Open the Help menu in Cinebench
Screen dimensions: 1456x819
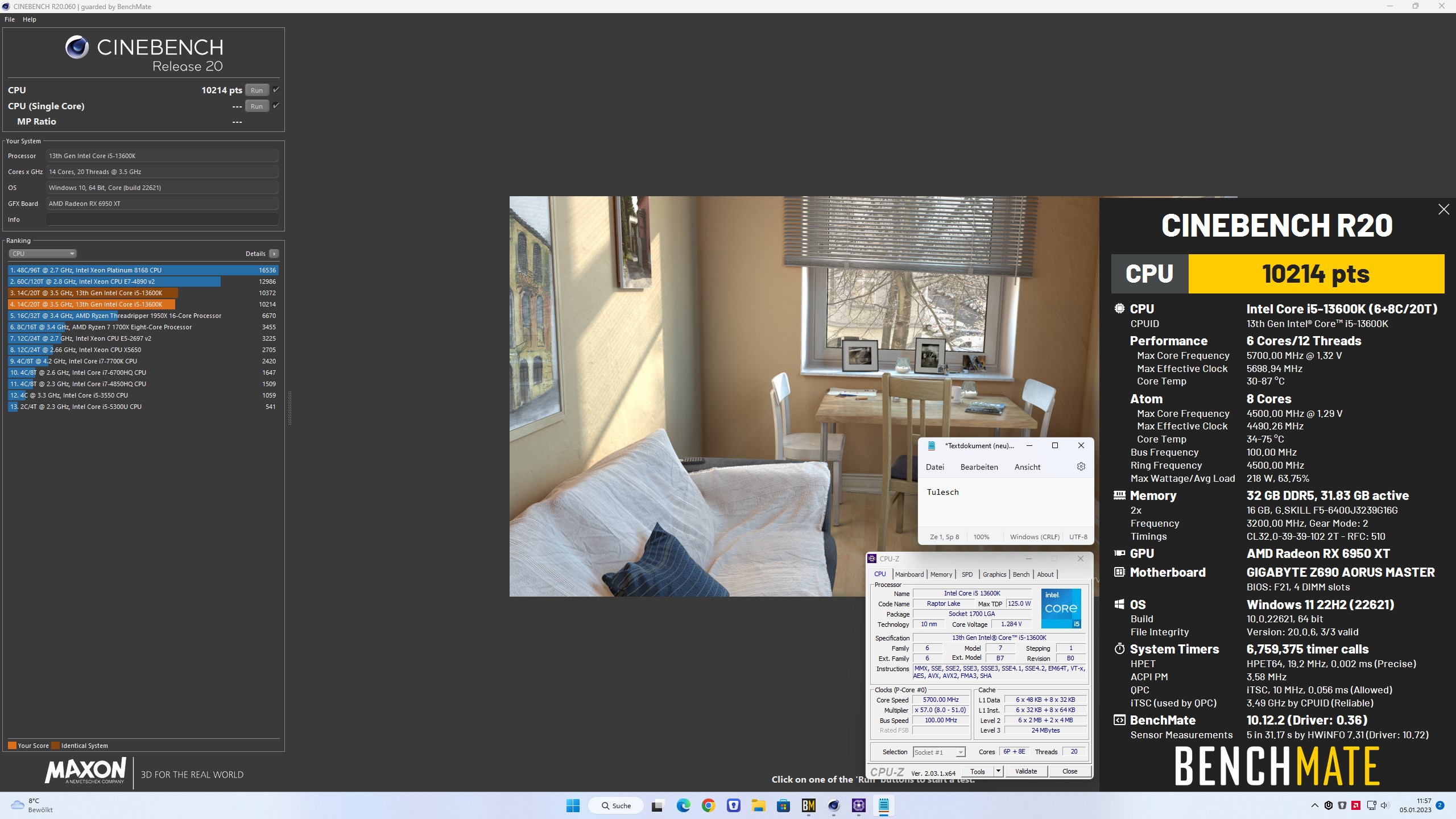tap(30, 19)
